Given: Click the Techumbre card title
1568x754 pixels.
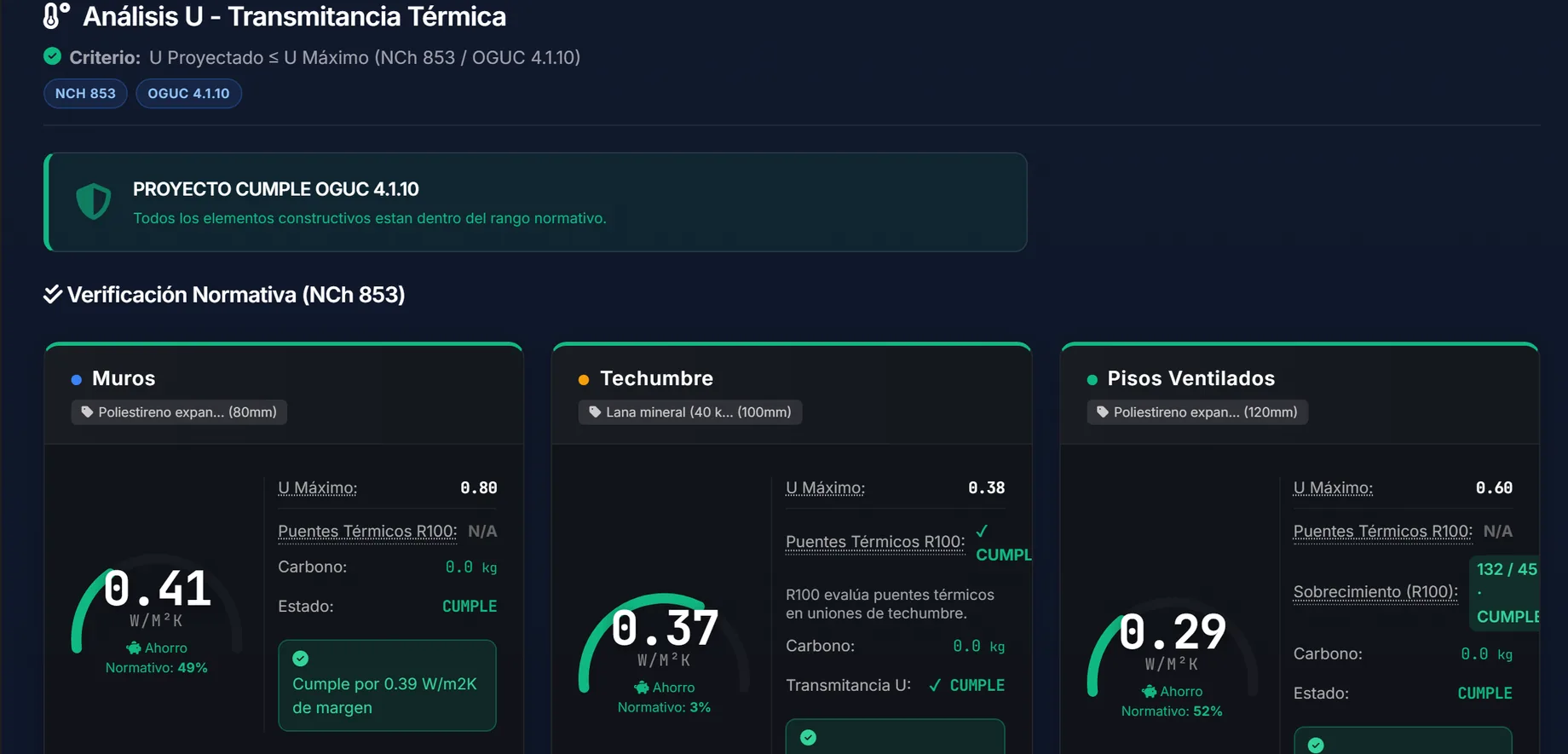Looking at the screenshot, I should (x=656, y=378).
